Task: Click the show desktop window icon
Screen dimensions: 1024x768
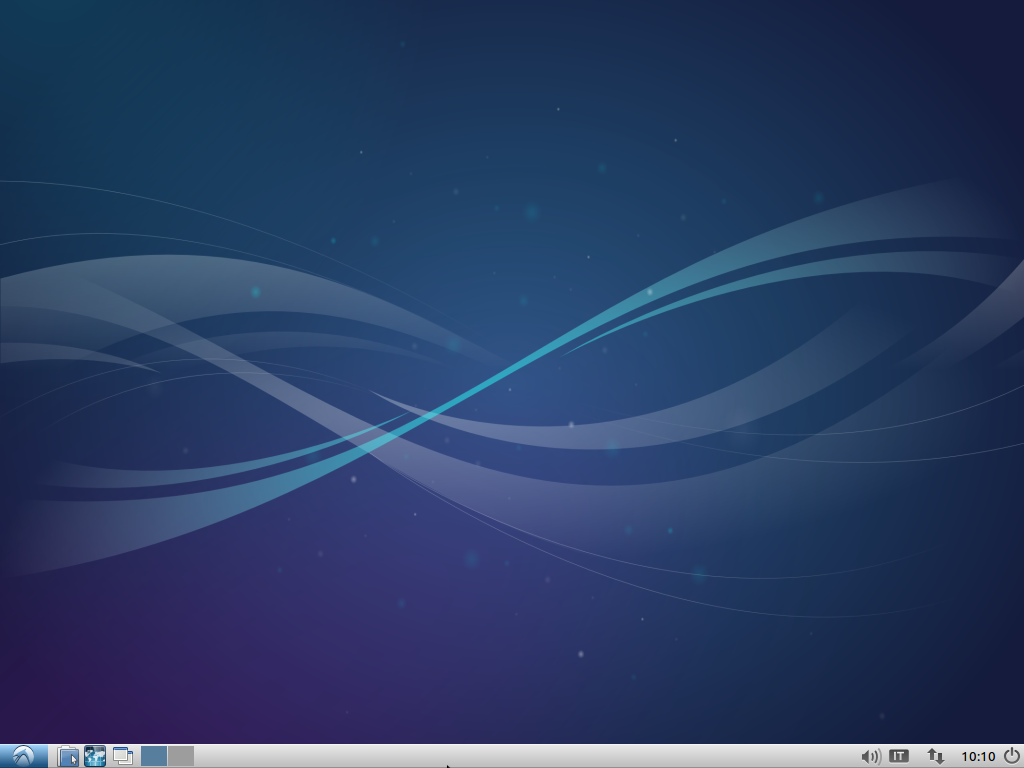Action: (122, 756)
